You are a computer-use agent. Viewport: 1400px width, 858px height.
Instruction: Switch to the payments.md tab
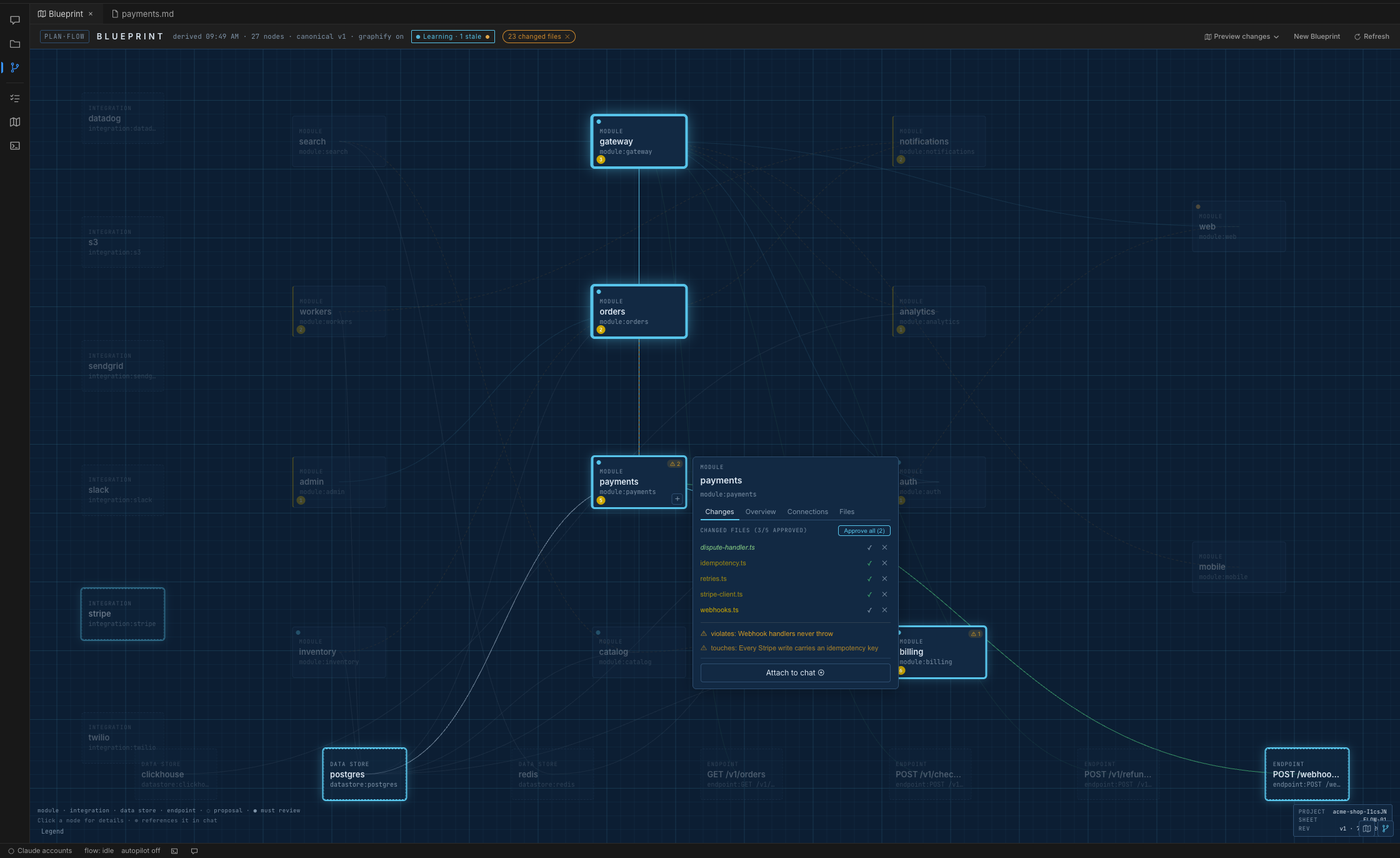pyautogui.click(x=143, y=14)
